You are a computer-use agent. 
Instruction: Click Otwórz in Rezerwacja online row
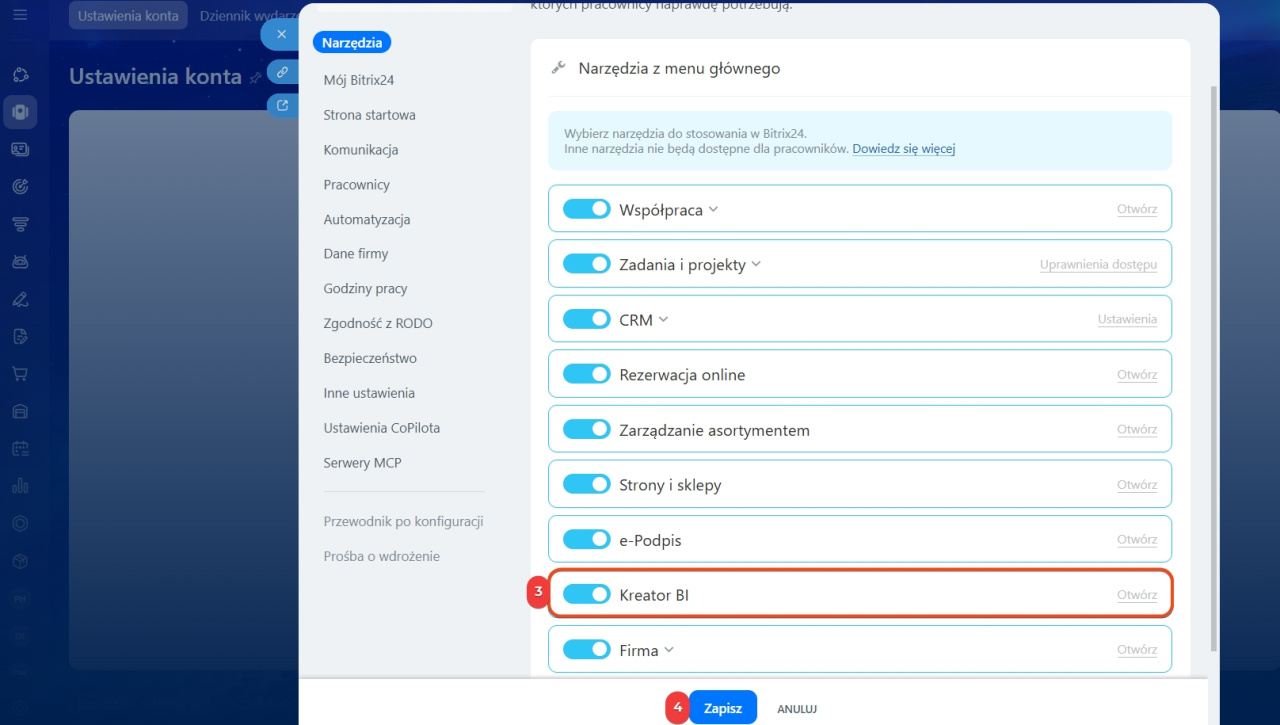(x=1137, y=375)
